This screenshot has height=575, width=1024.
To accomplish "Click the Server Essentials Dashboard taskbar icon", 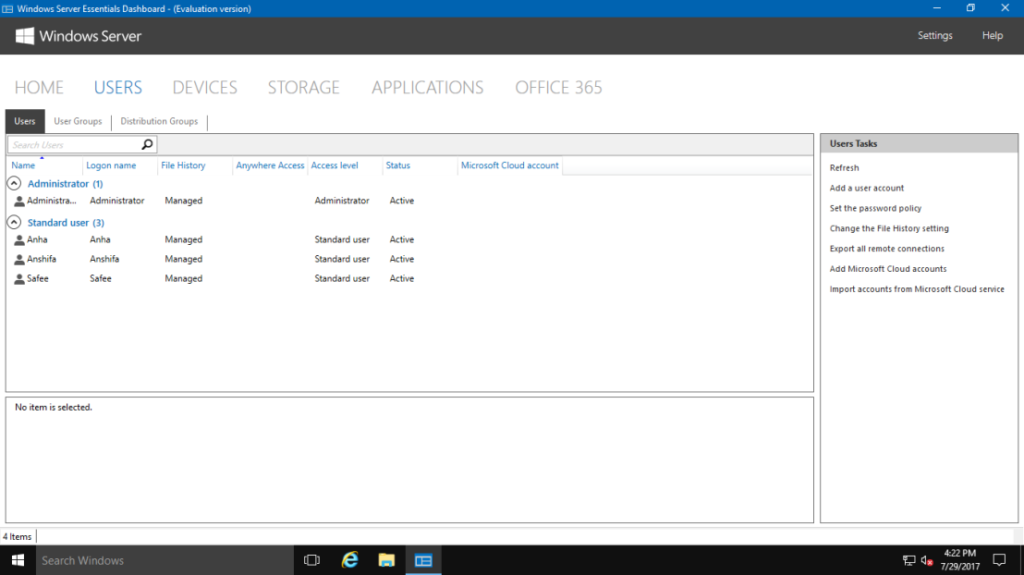I will point(423,560).
